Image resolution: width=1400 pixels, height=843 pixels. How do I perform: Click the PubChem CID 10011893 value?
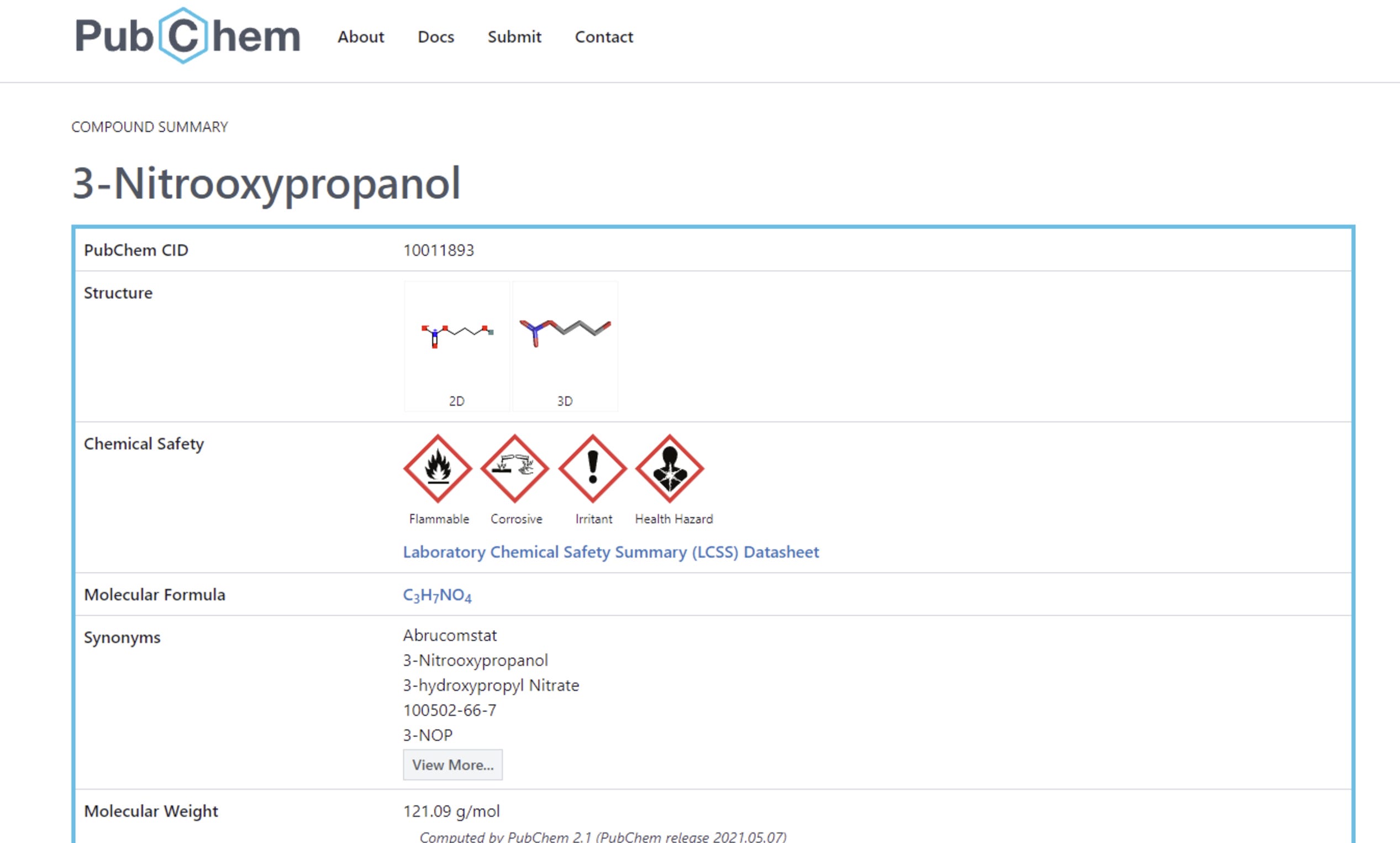coord(438,250)
